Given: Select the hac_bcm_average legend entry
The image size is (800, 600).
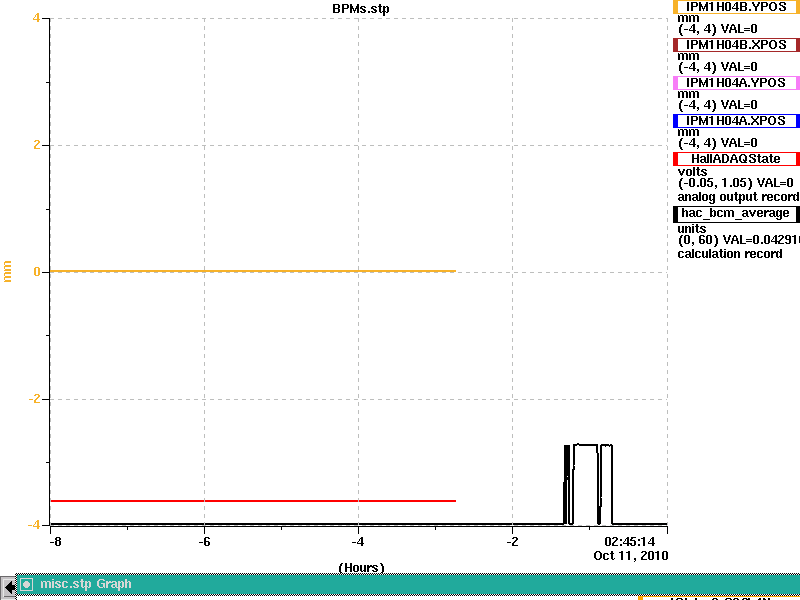Looking at the screenshot, I should tap(736, 214).
